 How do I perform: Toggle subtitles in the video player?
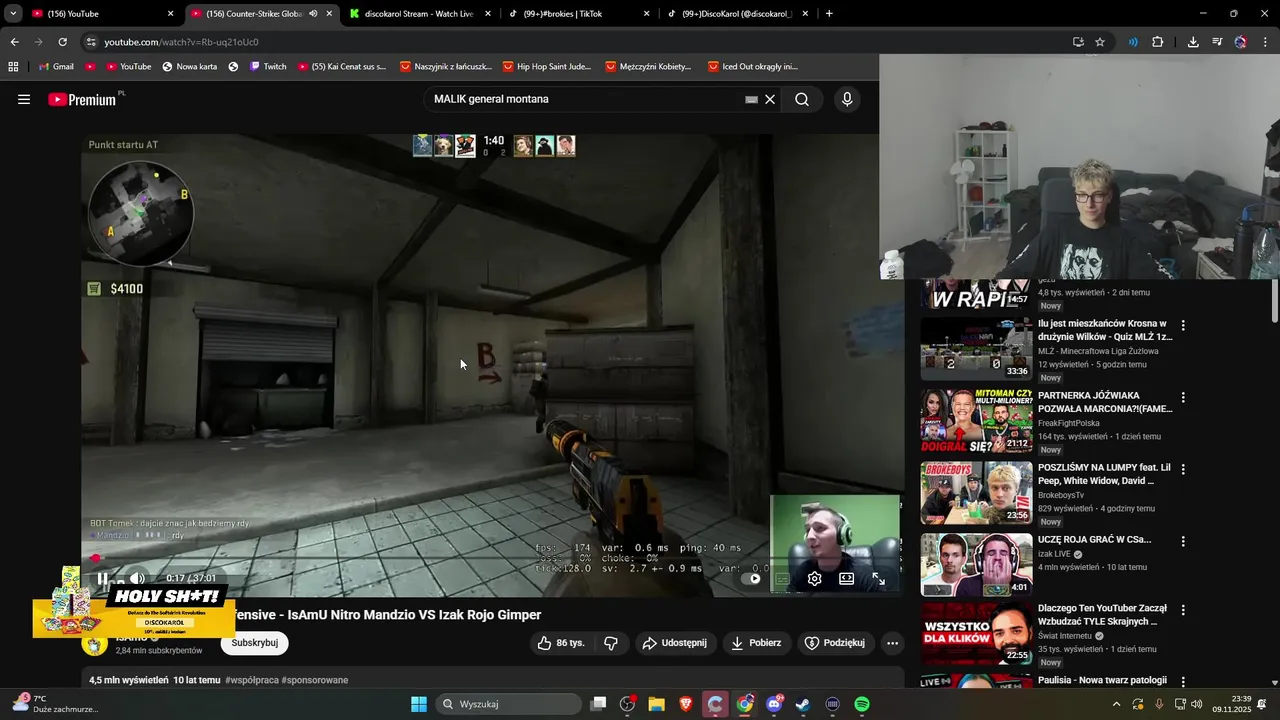pyautogui.click(x=783, y=578)
